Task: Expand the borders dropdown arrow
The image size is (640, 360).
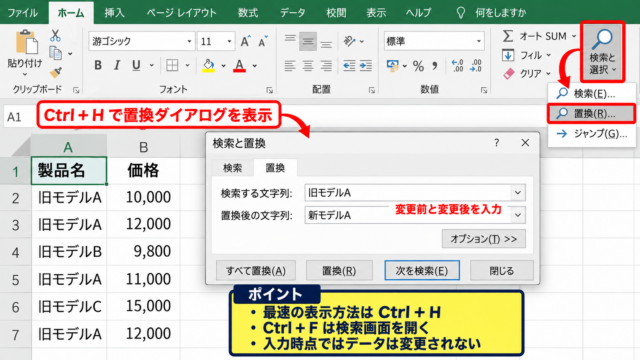Action: coord(187,65)
